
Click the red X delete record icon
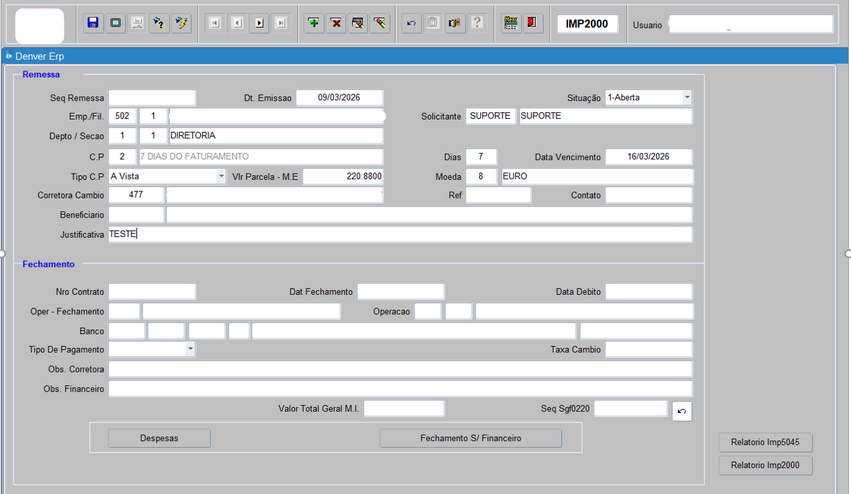pos(336,23)
